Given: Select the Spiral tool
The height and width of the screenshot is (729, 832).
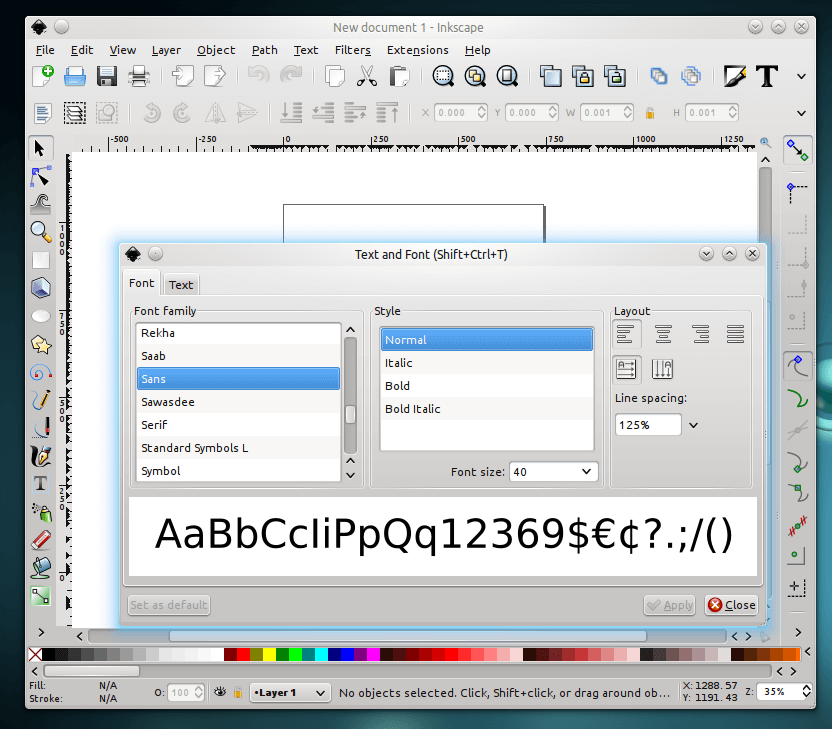Looking at the screenshot, I should point(41,372).
